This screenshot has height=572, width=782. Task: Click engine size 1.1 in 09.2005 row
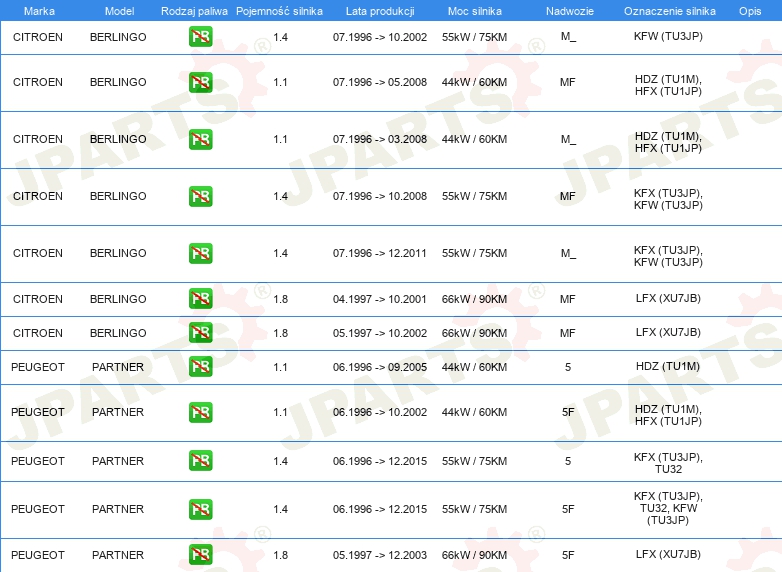(280, 367)
